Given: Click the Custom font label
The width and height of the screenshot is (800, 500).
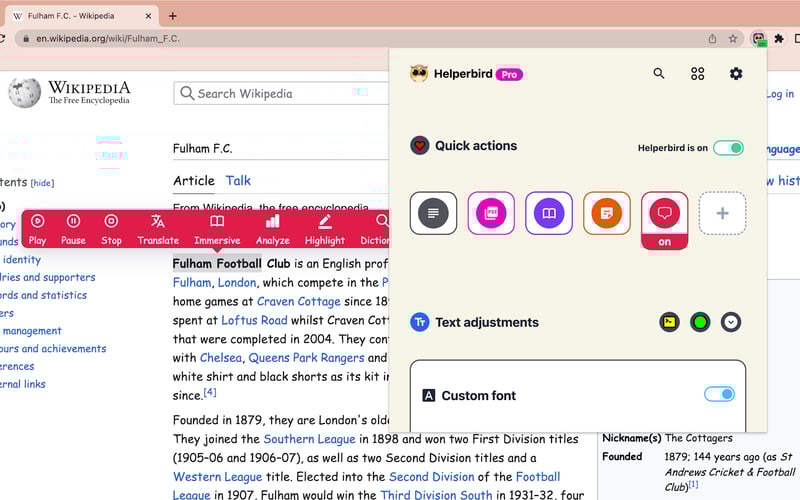Looking at the screenshot, I should pyautogui.click(x=479, y=395).
